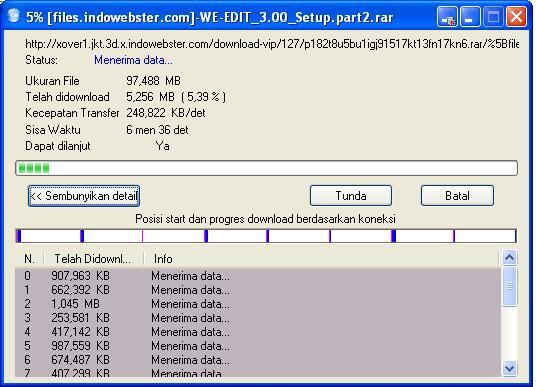This screenshot has height=387, width=536.
Task: Click the IDM globe icon in title bar
Action: [x=14, y=16]
